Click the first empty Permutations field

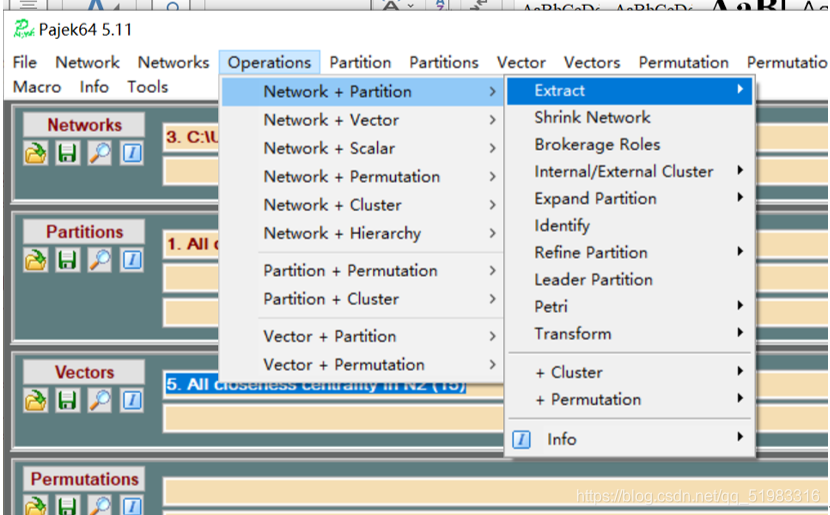495,492
